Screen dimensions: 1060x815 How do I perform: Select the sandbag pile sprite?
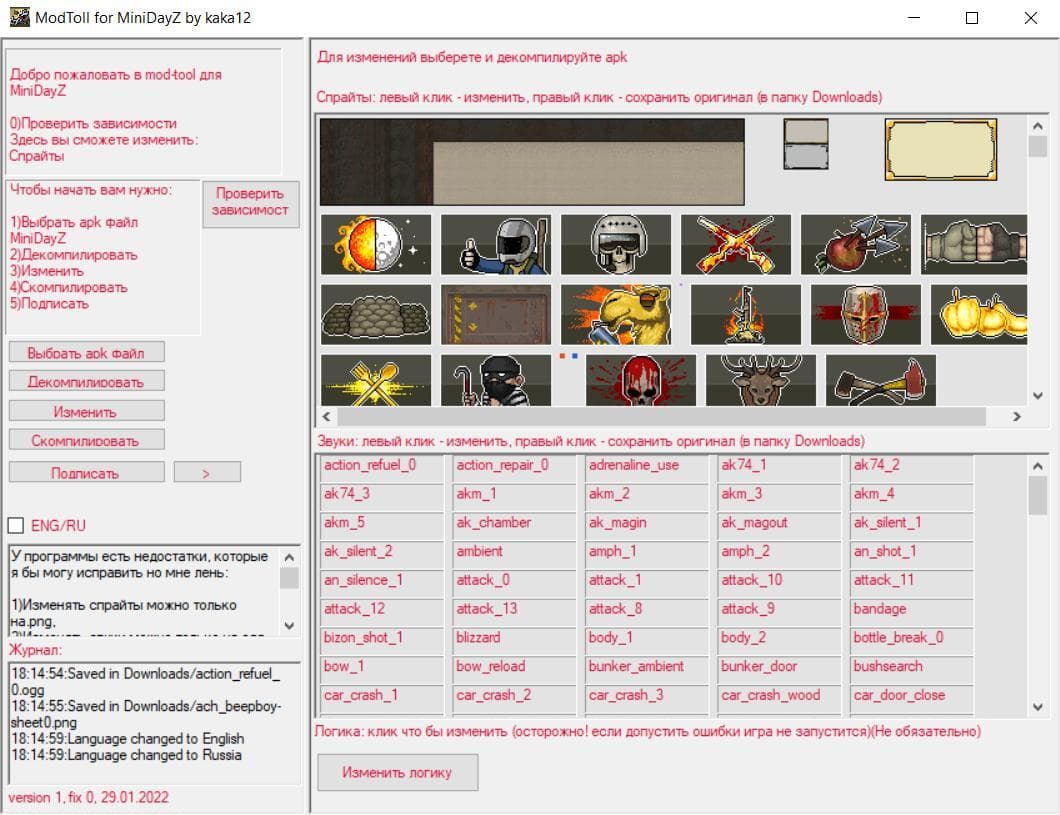(x=376, y=315)
